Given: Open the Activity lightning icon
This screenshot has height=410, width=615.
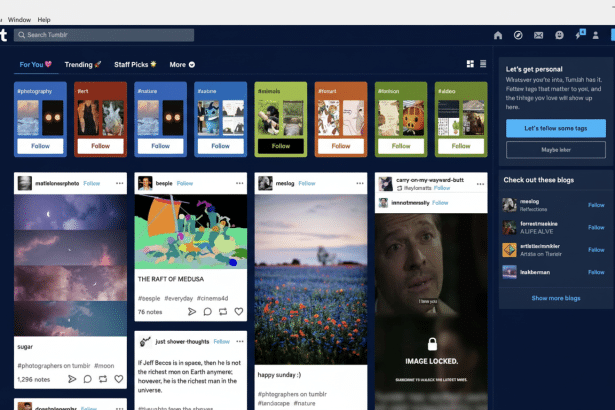Looking at the screenshot, I should (579, 35).
